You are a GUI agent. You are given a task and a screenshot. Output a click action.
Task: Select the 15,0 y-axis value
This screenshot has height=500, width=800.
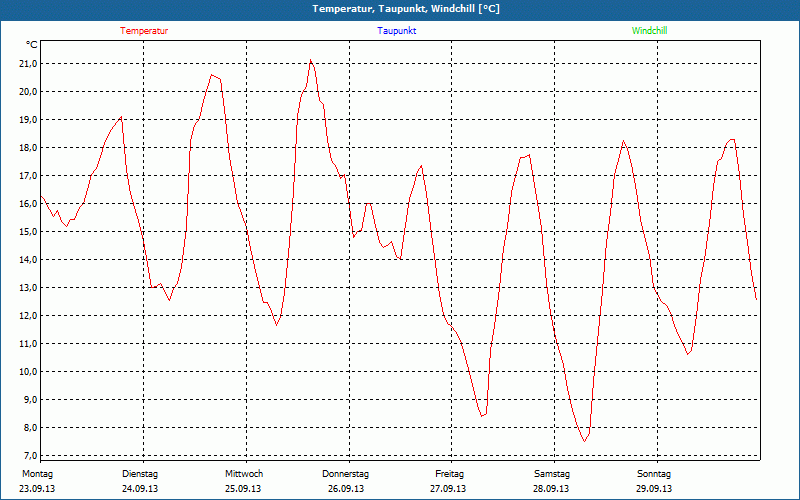tap(27, 232)
